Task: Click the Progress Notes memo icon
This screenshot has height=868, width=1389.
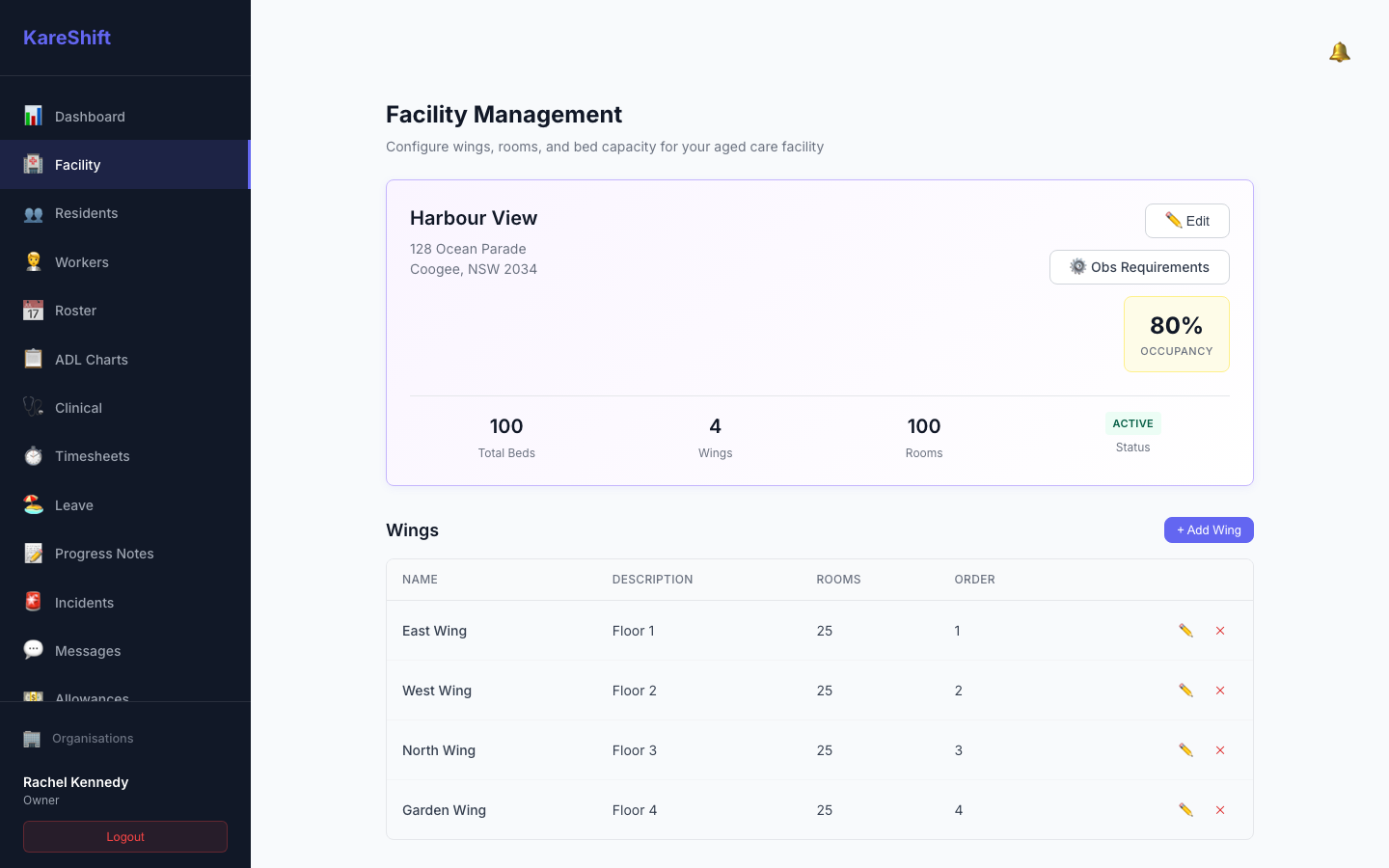Action: point(33,554)
